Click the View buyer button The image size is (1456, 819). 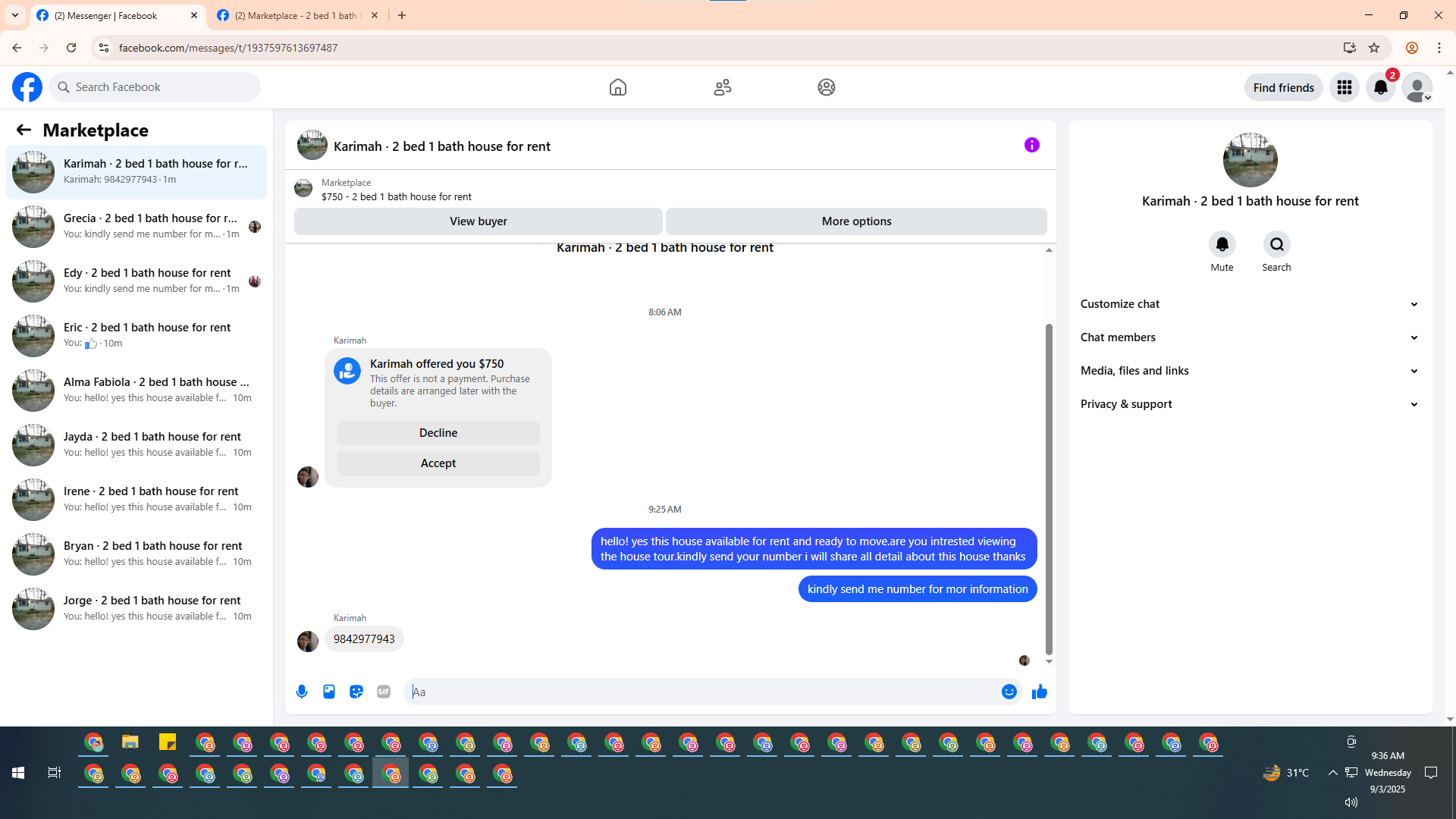click(x=479, y=221)
